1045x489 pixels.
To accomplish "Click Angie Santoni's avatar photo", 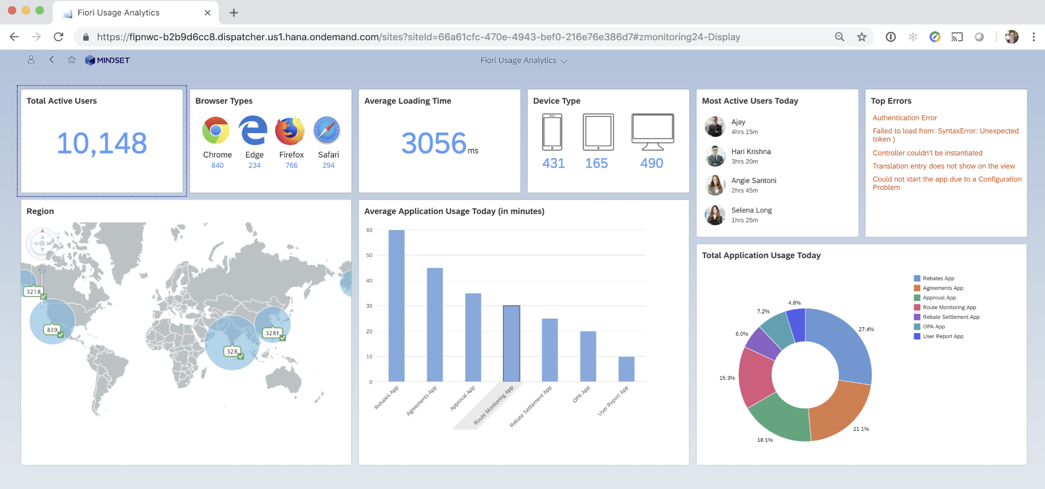I will click(x=715, y=185).
